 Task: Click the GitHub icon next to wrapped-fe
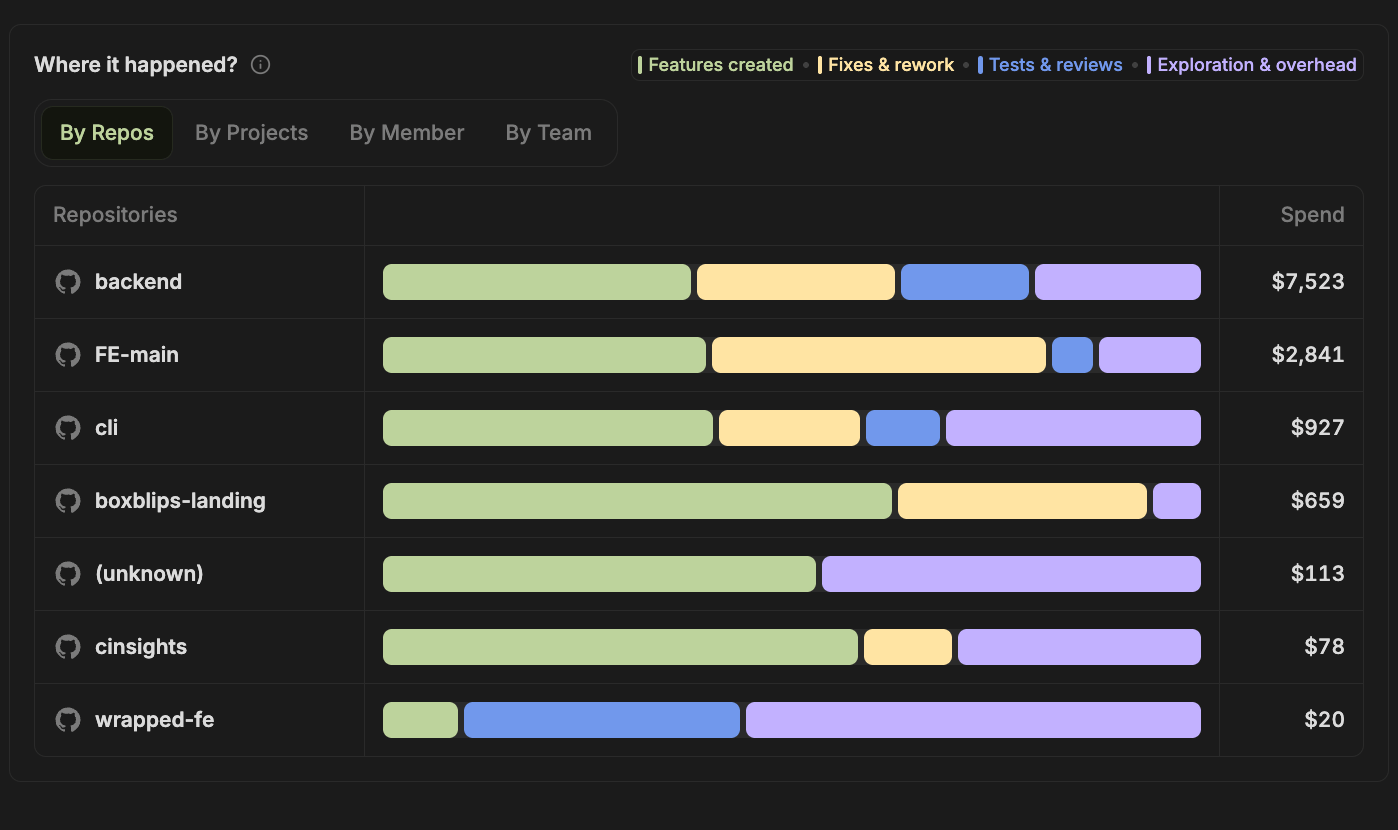[68, 720]
